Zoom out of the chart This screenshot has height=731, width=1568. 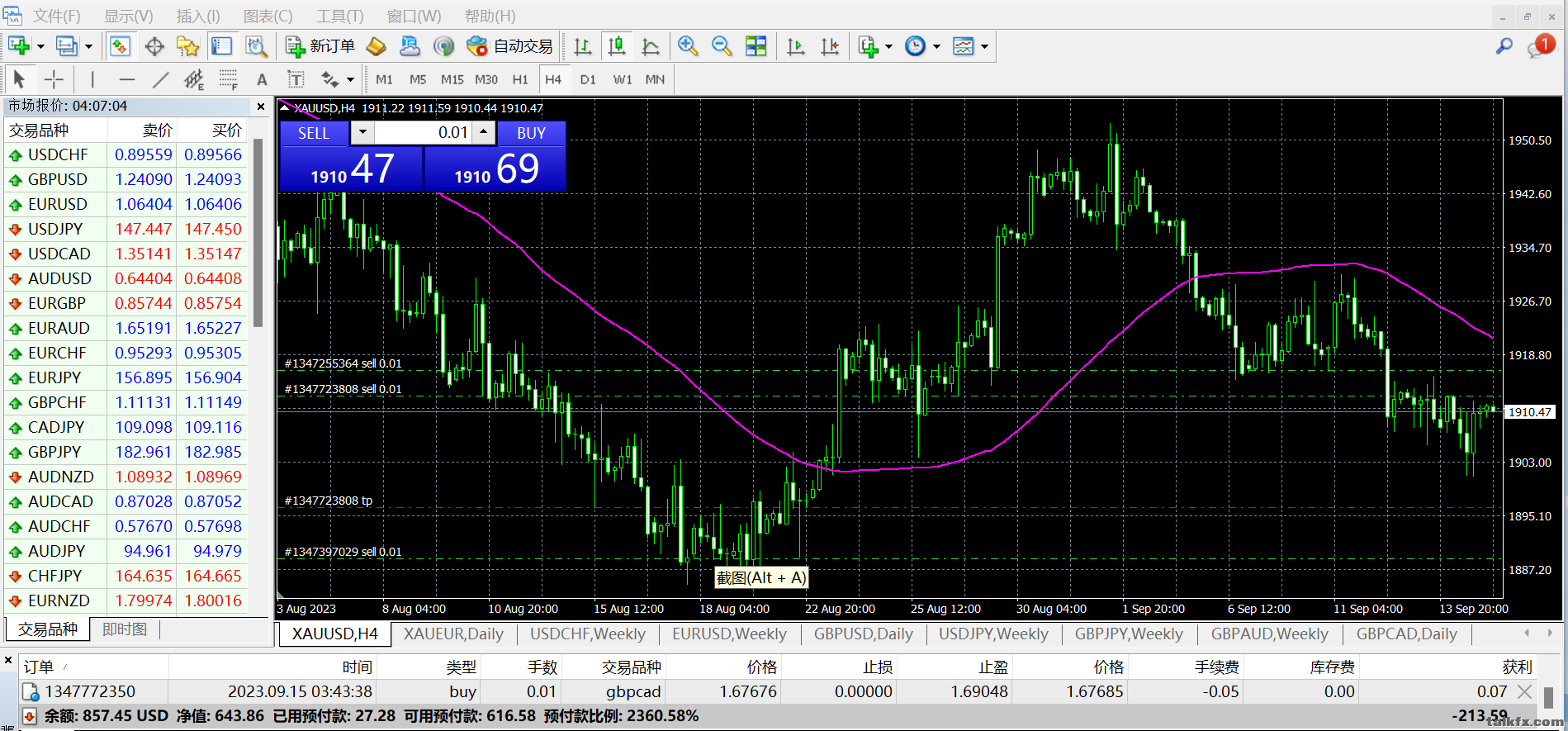(x=722, y=46)
